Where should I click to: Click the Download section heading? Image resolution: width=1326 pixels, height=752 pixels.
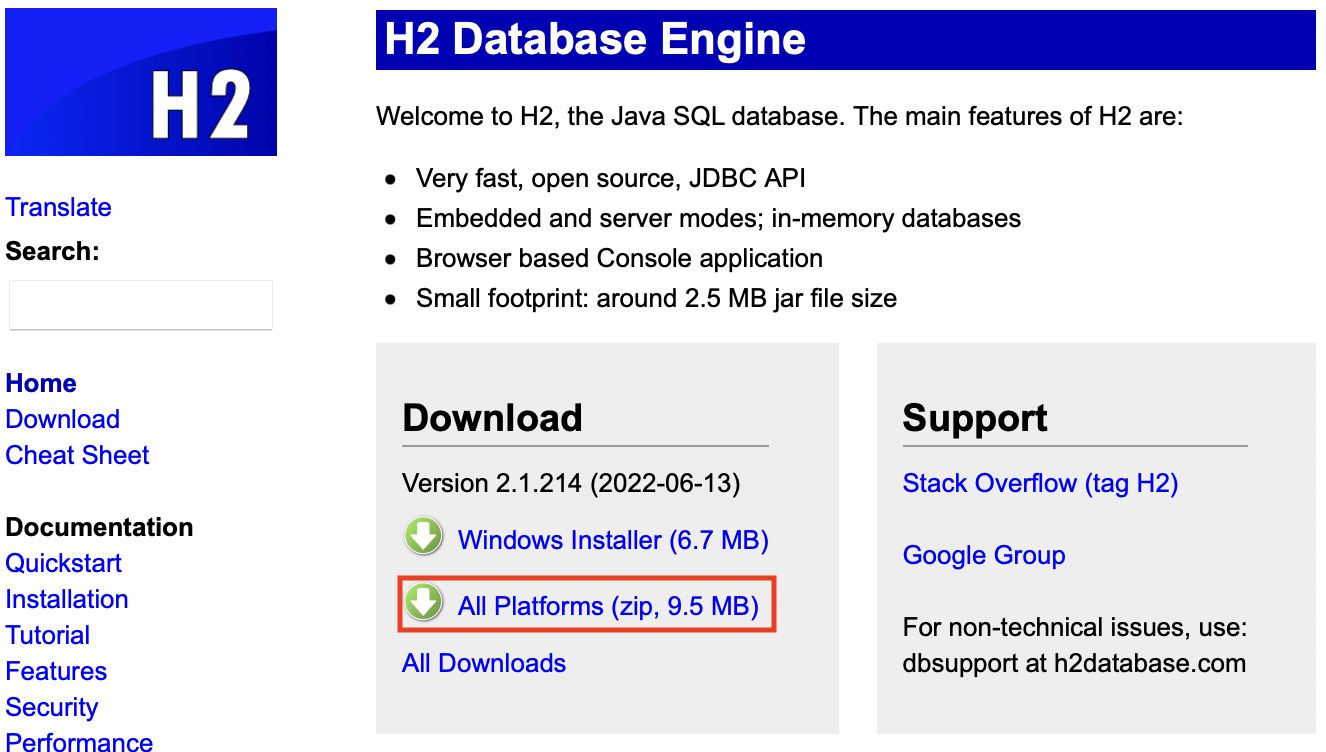tap(492, 418)
